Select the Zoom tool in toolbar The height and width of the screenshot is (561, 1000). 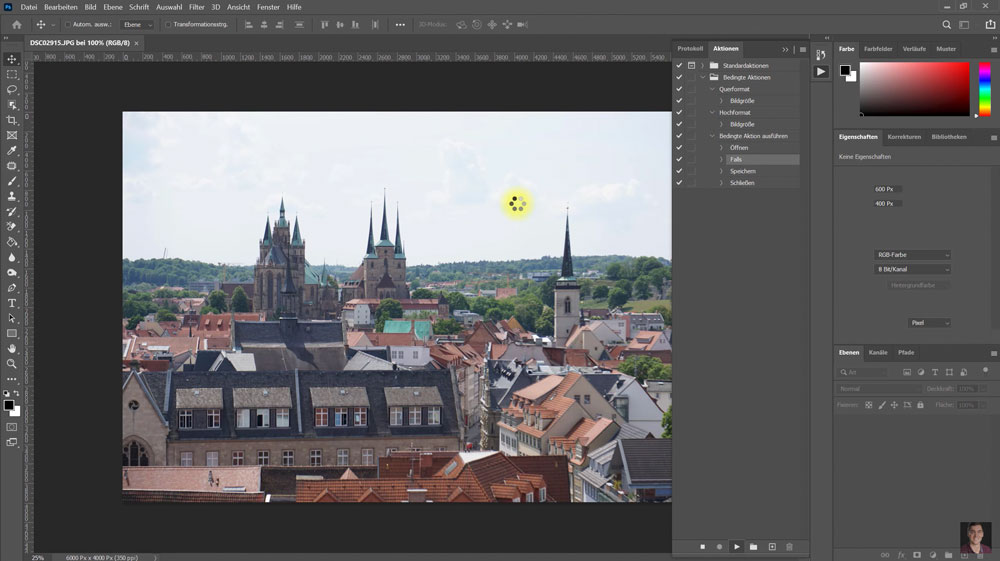pos(12,363)
